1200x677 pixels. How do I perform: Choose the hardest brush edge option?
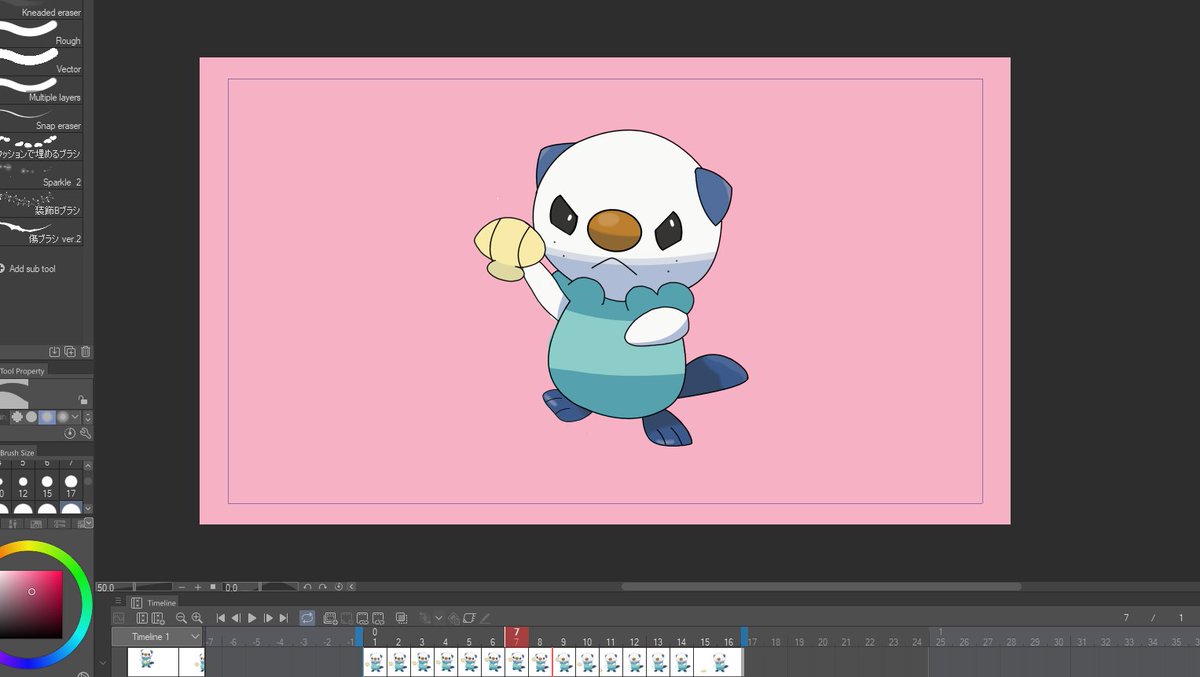16,417
